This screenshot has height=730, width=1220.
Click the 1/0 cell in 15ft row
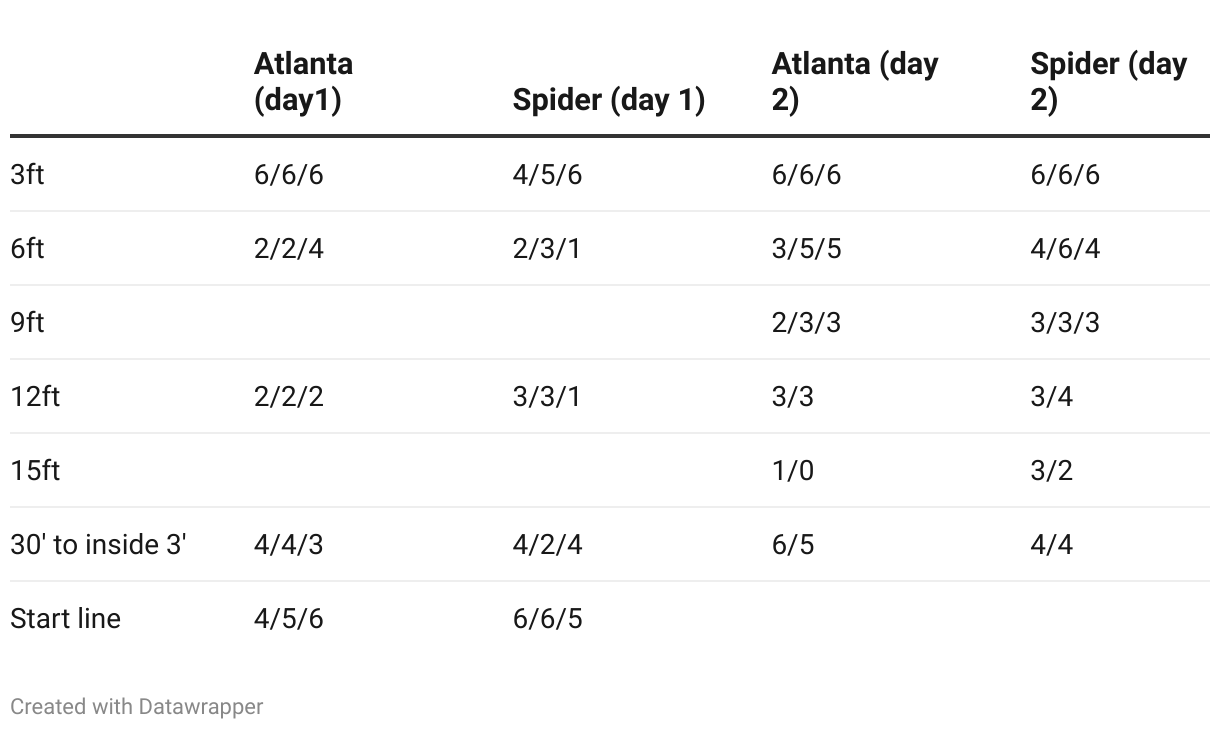[793, 470]
